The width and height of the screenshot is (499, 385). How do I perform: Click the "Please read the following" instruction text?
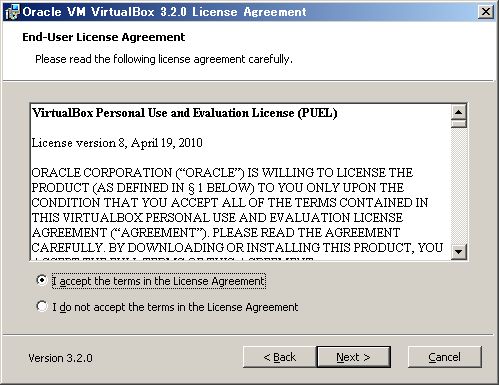point(164,59)
